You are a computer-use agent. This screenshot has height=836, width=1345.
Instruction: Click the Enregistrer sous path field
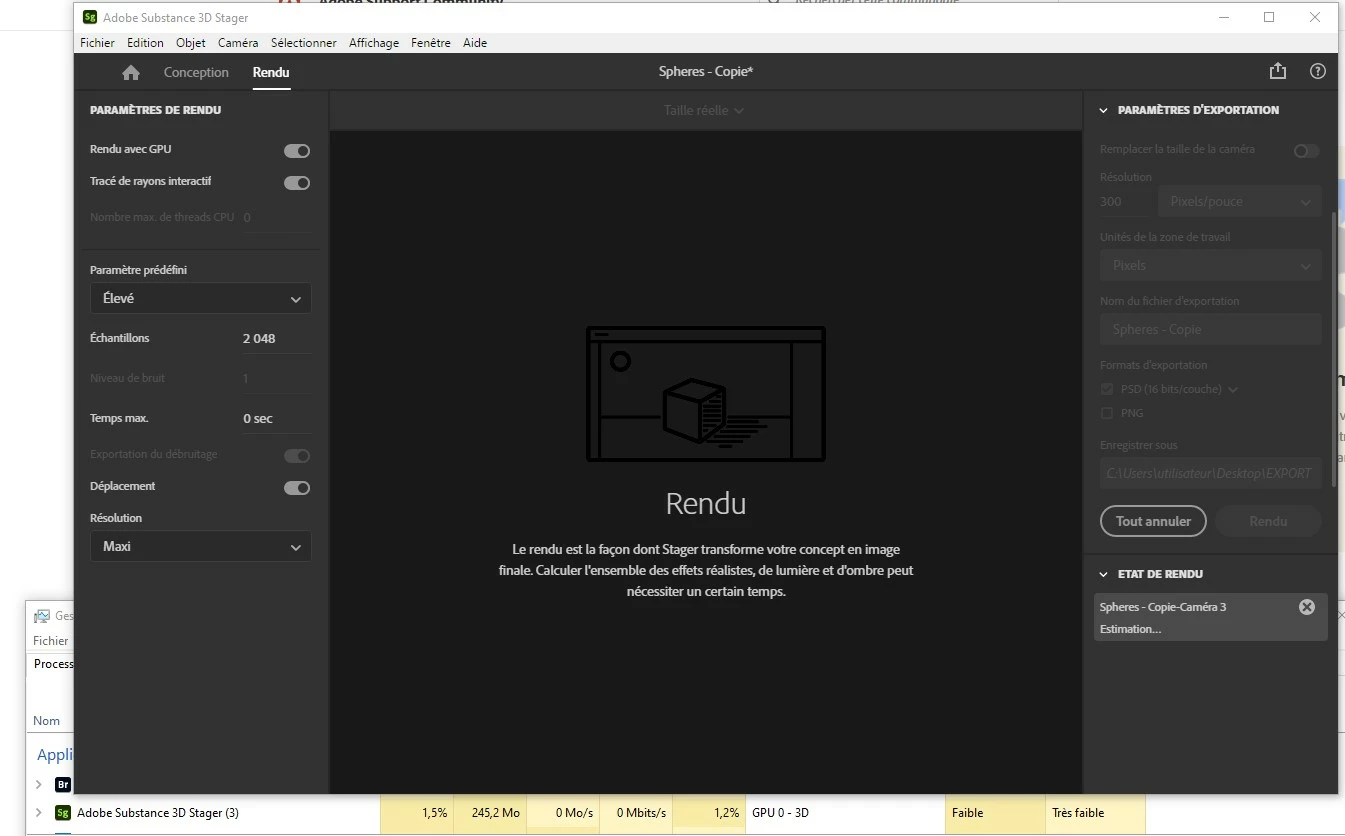point(1211,473)
